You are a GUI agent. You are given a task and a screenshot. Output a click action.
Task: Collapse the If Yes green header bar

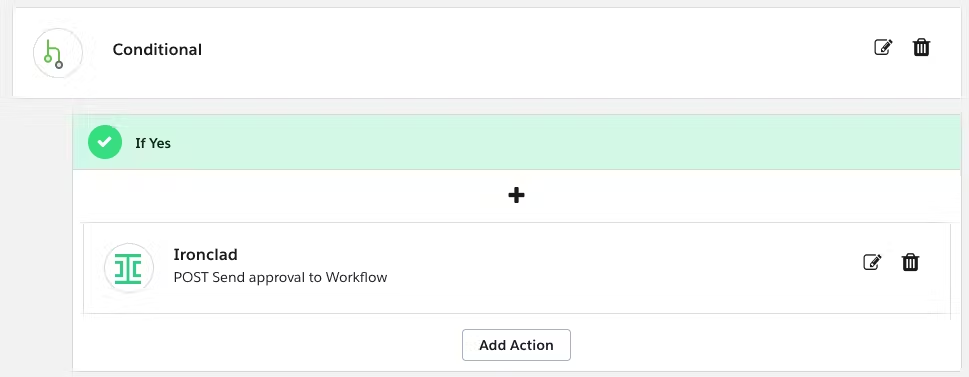pyautogui.click(x=520, y=142)
